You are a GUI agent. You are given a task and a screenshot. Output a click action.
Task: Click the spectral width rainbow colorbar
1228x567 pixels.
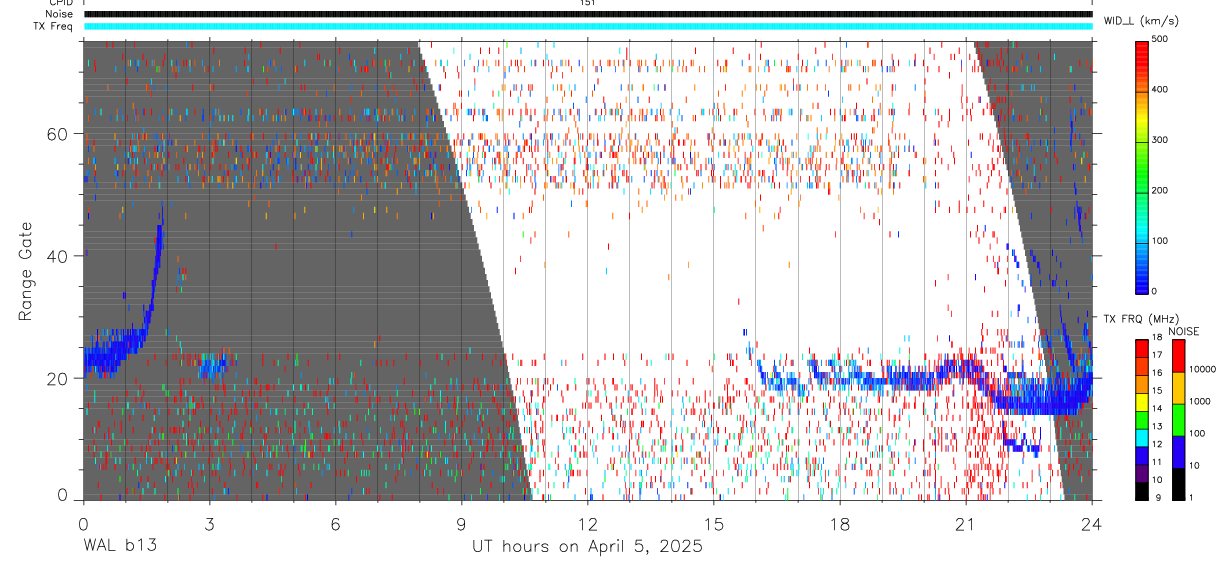[1143, 166]
